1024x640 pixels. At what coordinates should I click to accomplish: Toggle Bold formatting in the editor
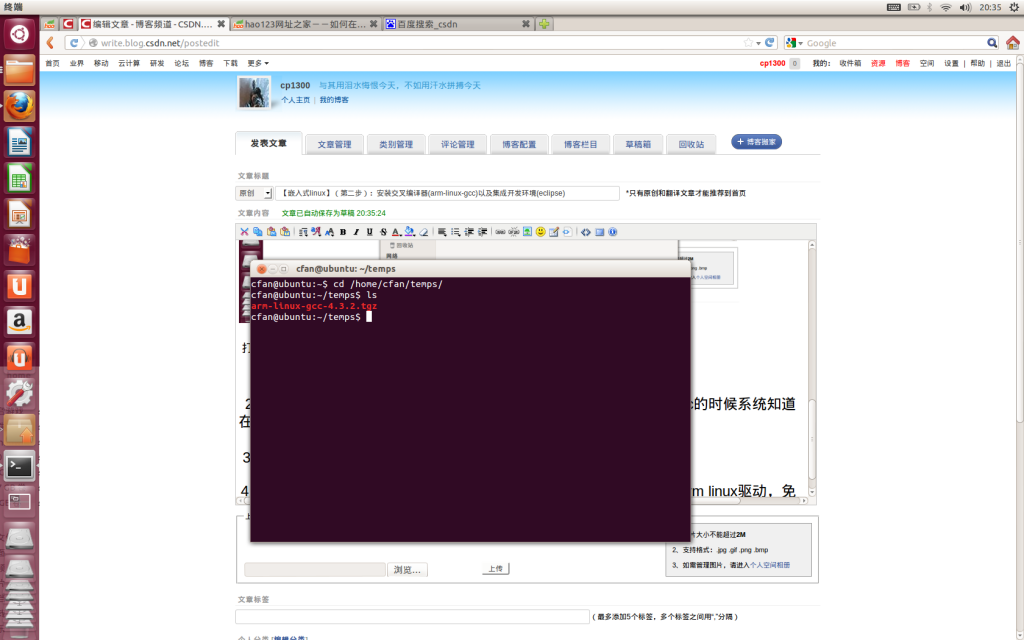[343, 232]
